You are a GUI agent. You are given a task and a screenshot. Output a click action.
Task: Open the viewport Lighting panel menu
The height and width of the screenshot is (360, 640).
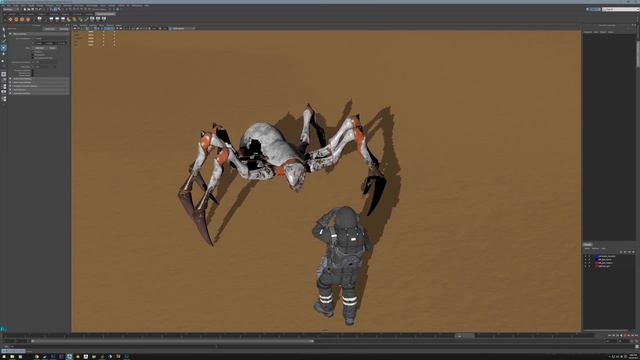(92, 25)
